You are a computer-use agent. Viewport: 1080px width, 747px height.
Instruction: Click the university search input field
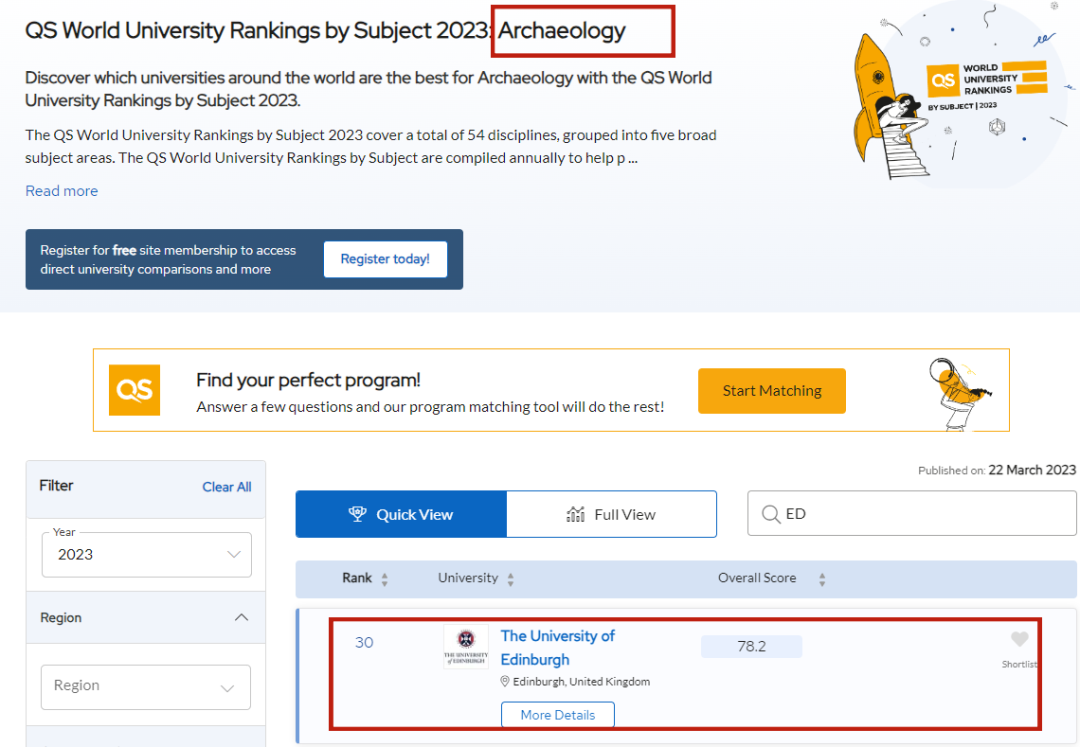[912, 514]
